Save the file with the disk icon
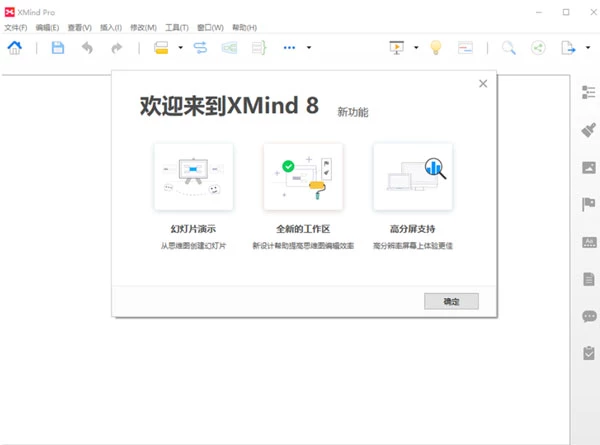 pyautogui.click(x=58, y=48)
